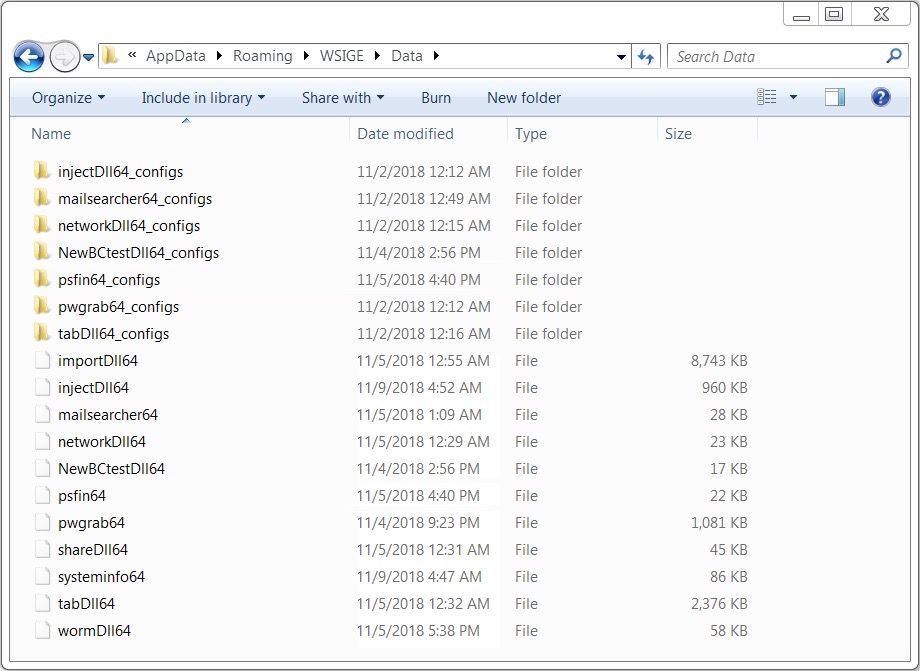Minimize the Explorer window

tap(801, 14)
